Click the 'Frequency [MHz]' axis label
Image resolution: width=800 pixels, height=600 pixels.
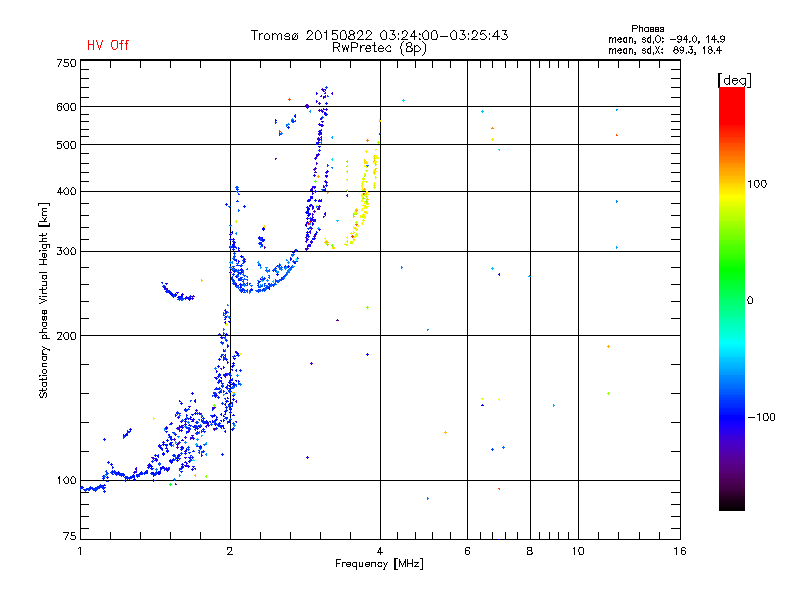(379, 564)
